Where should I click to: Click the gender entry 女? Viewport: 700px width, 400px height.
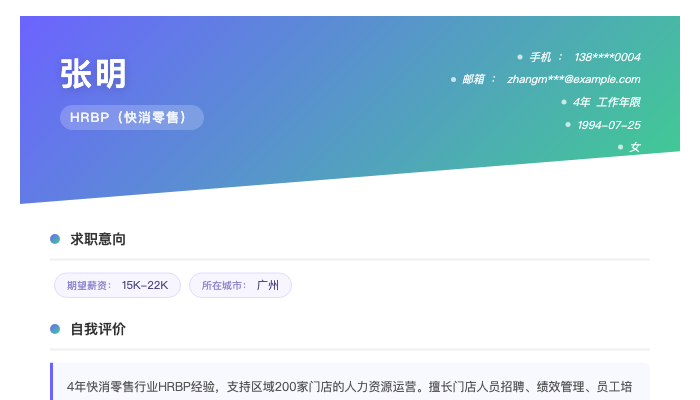(x=635, y=147)
